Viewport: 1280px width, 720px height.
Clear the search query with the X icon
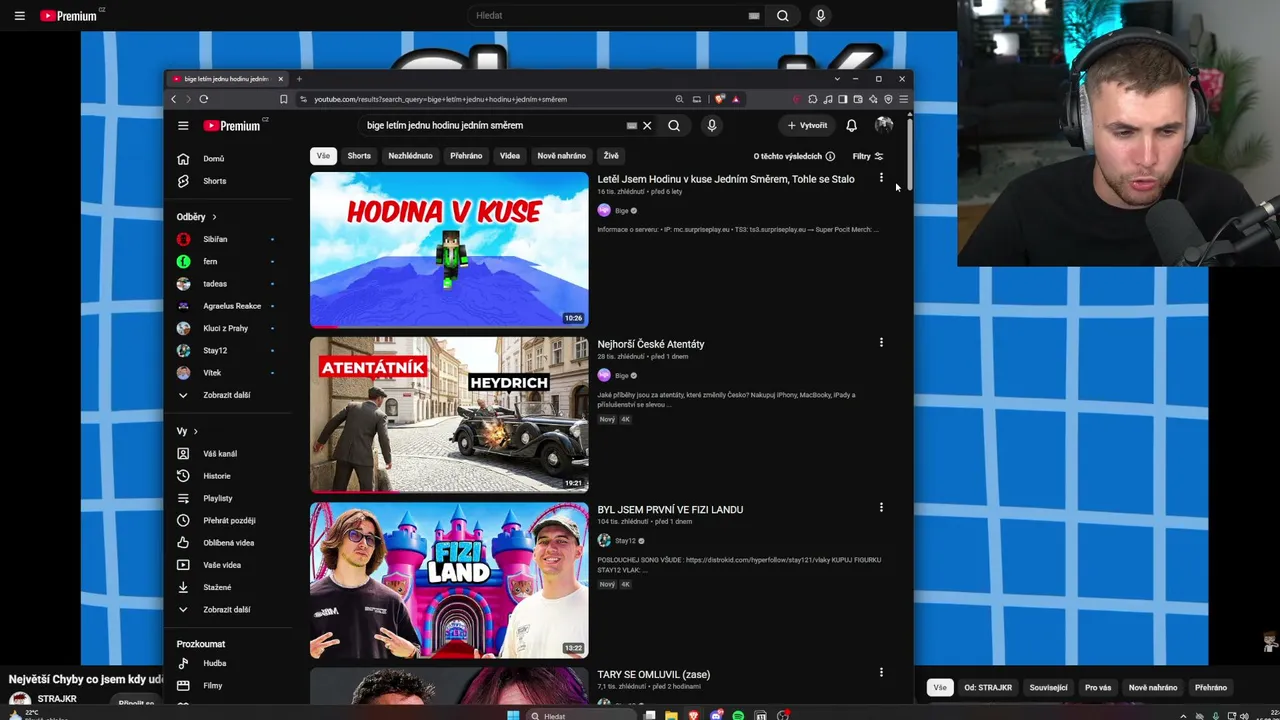[647, 126]
